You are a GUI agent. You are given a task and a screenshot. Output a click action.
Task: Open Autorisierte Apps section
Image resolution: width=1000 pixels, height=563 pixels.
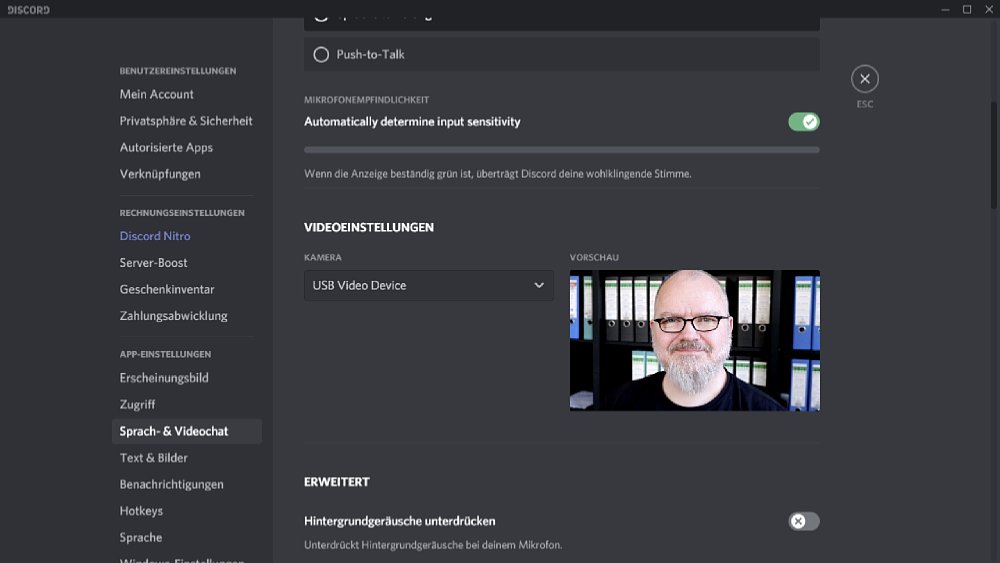pyautogui.click(x=166, y=147)
